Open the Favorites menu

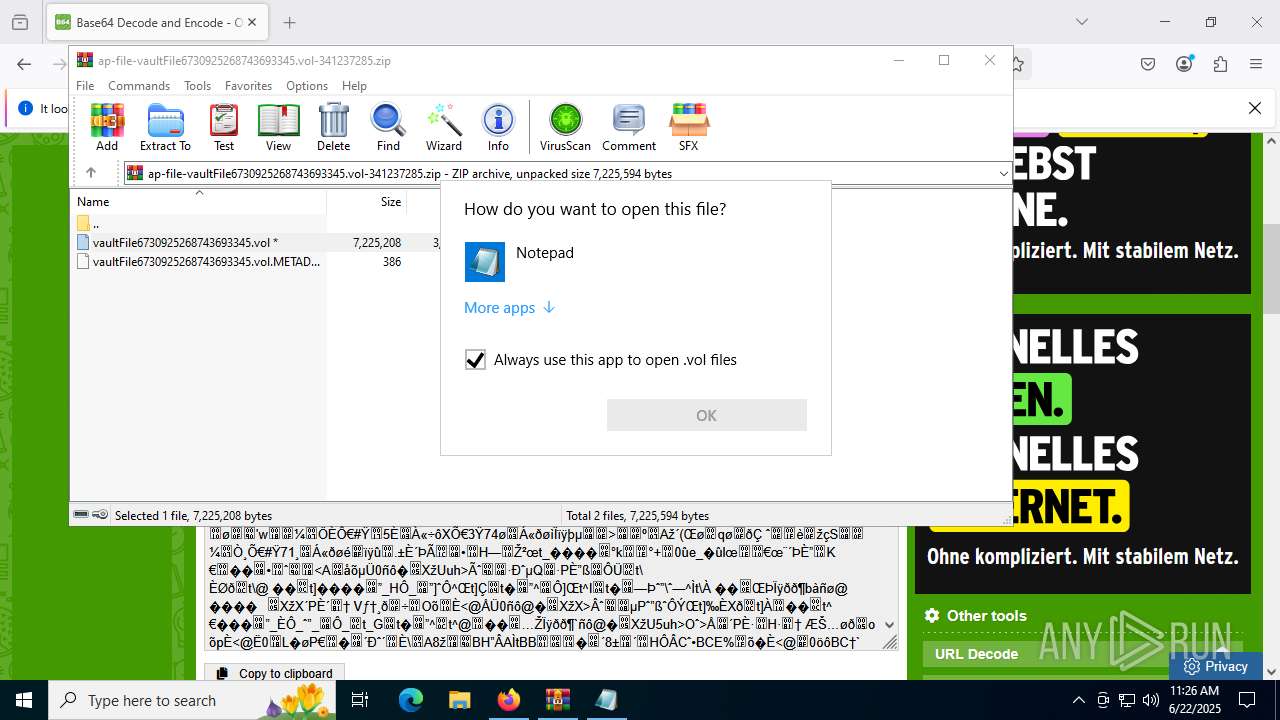pos(248,86)
